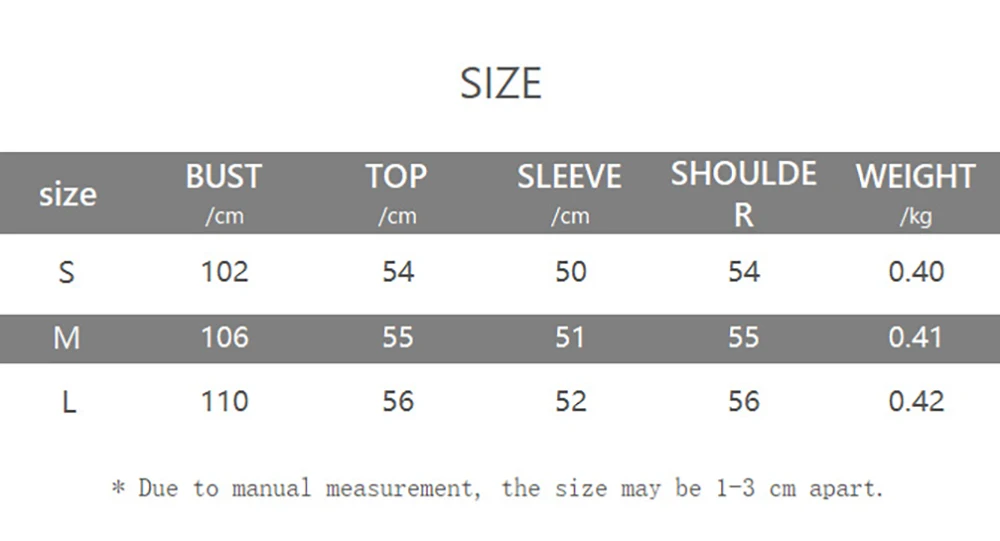Viewport: 1000px width, 541px height.
Task: Select the TOP column header
Action: point(397,192)
